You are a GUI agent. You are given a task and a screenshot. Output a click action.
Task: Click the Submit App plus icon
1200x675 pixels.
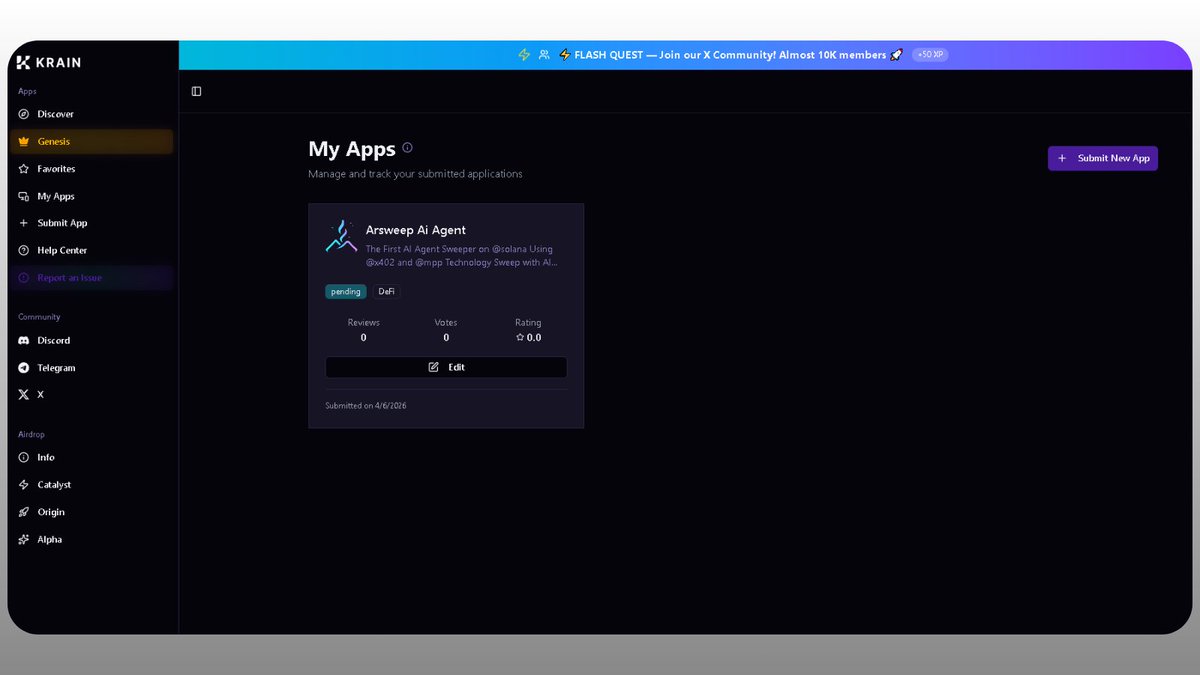click(x=24, y=223)
